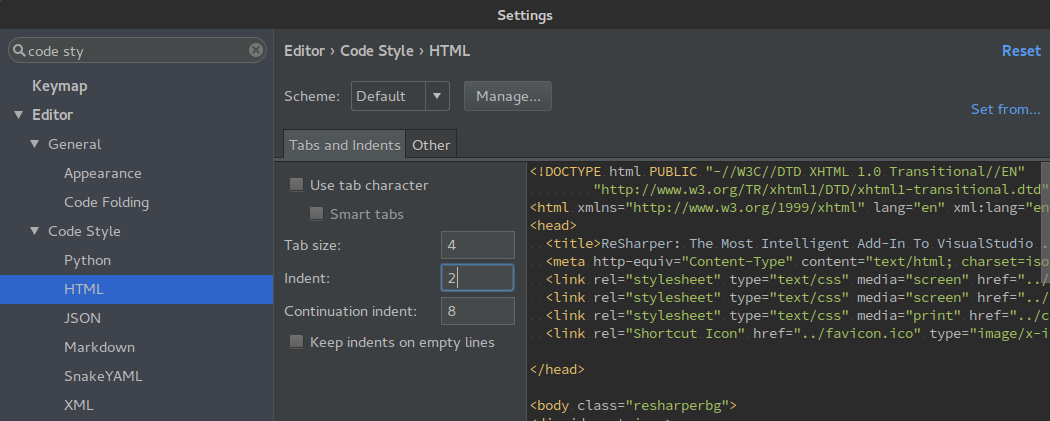Click the Tab size field
The image size is (1050, 421).
click(x=477, y=245)
